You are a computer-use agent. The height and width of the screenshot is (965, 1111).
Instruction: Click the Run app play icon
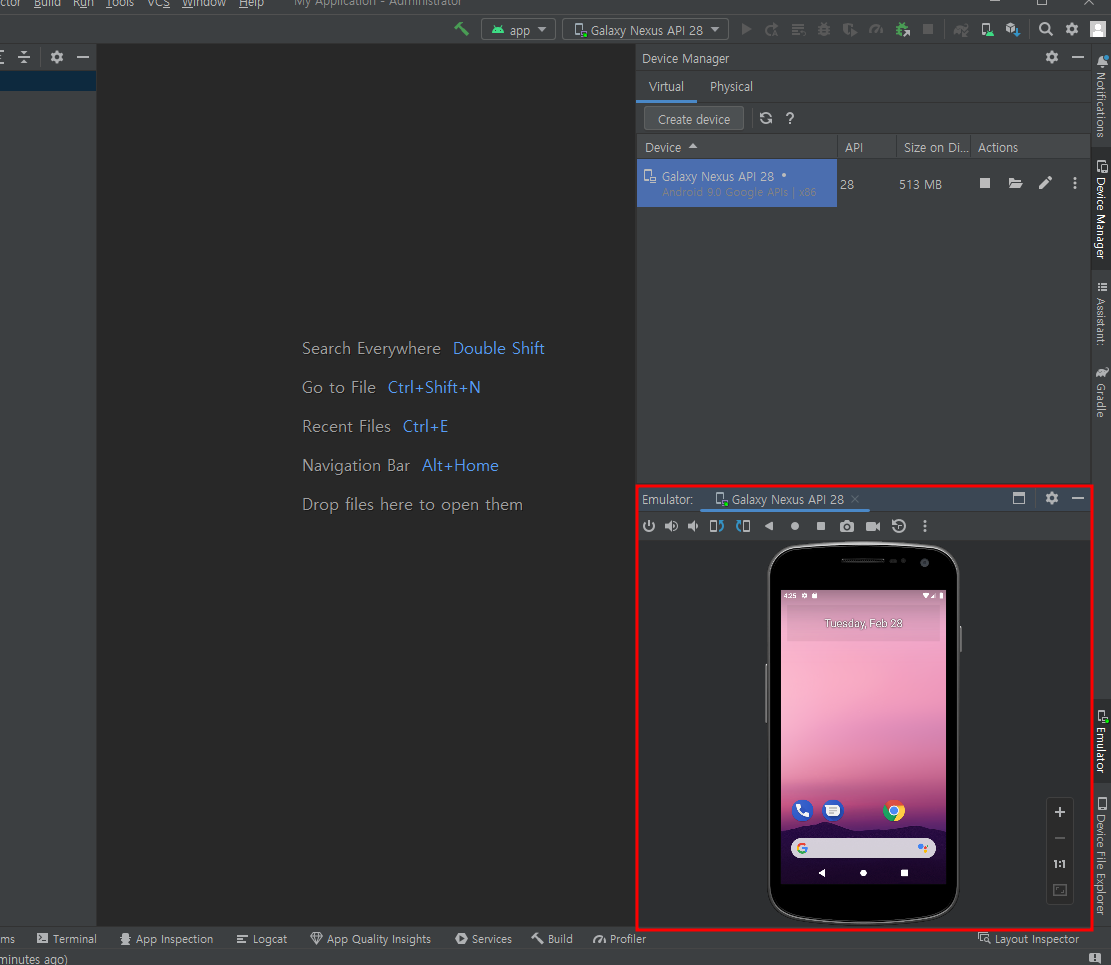tap(746, 29)
